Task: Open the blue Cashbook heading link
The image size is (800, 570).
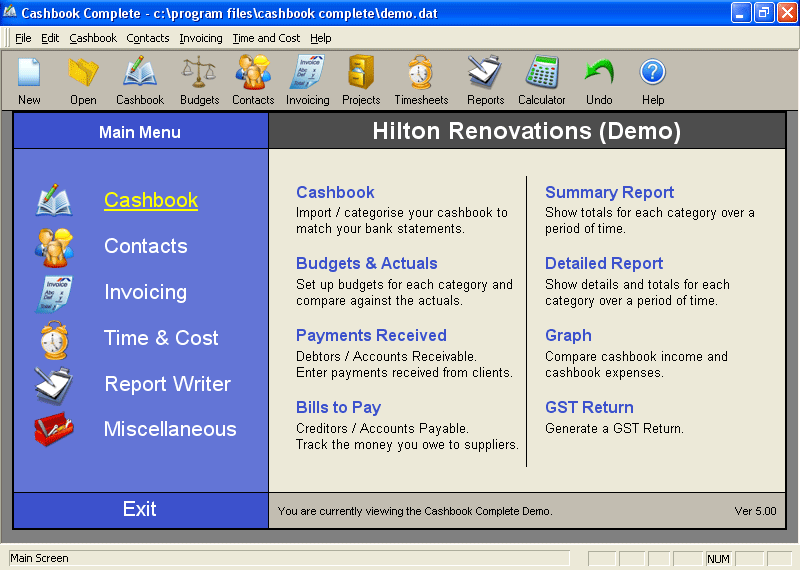Action: [x=335, y=192]
